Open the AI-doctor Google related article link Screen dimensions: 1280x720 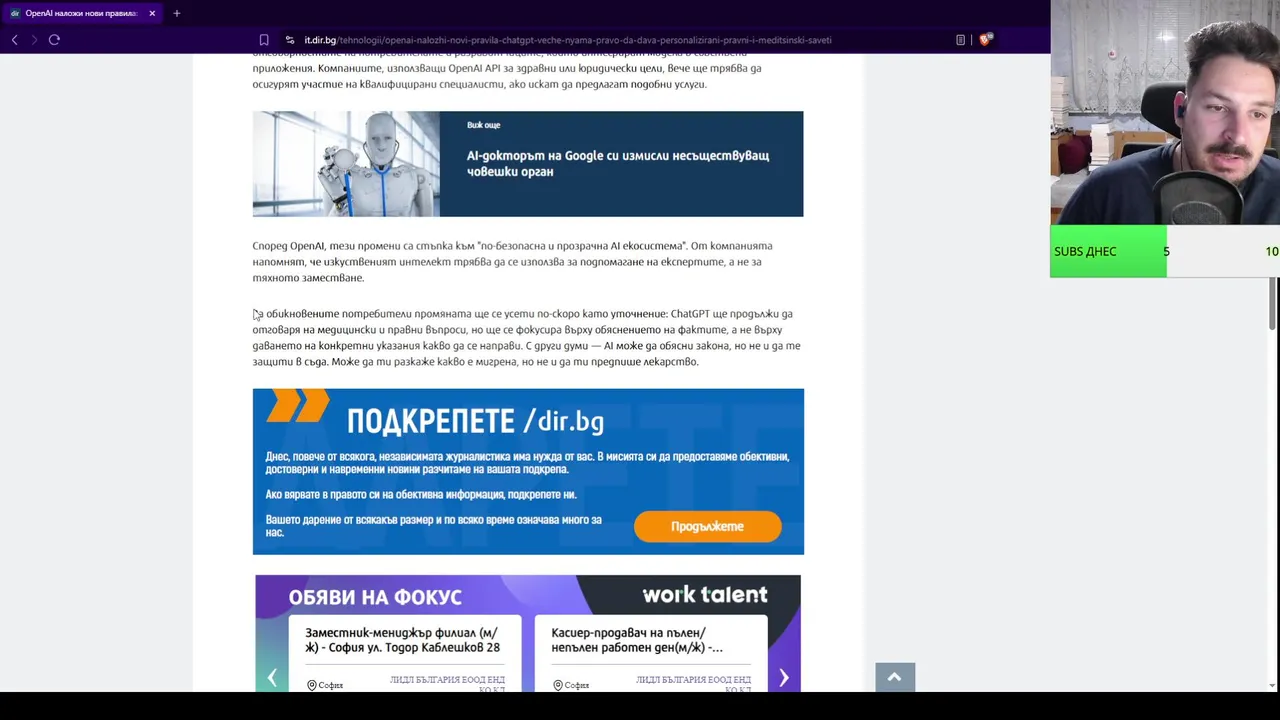pos(617,163)
